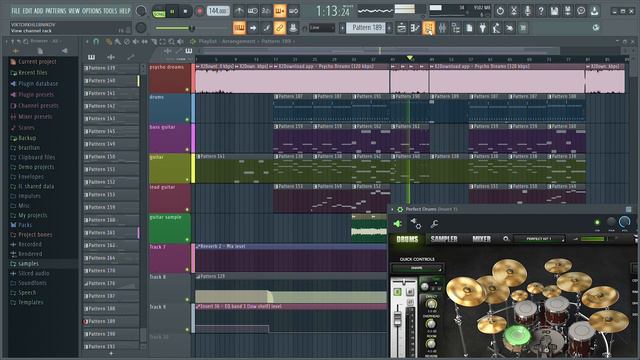Toggle the Playlist window button

[x=402, y=28]
